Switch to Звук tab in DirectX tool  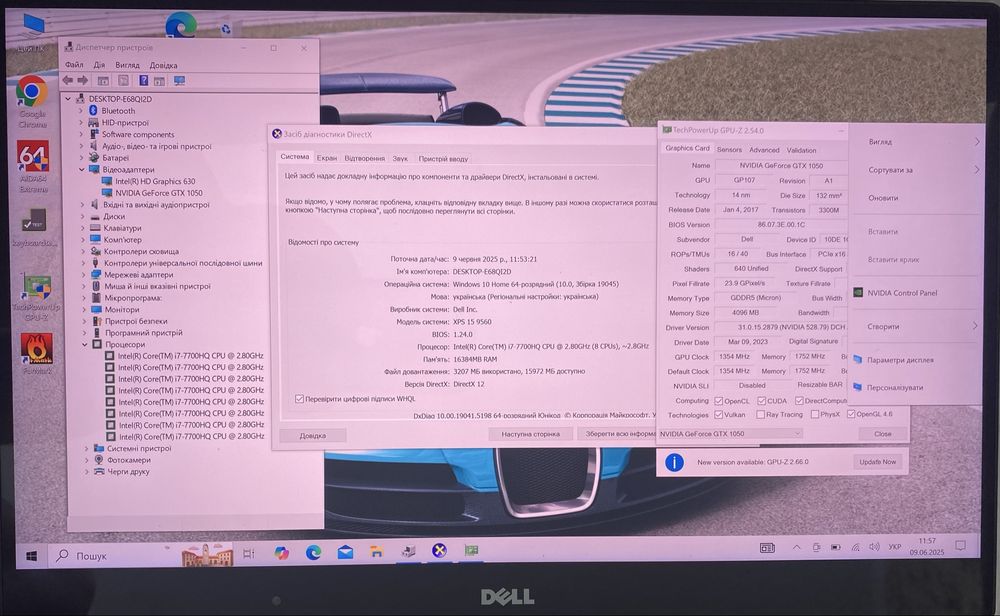point(400,158)
